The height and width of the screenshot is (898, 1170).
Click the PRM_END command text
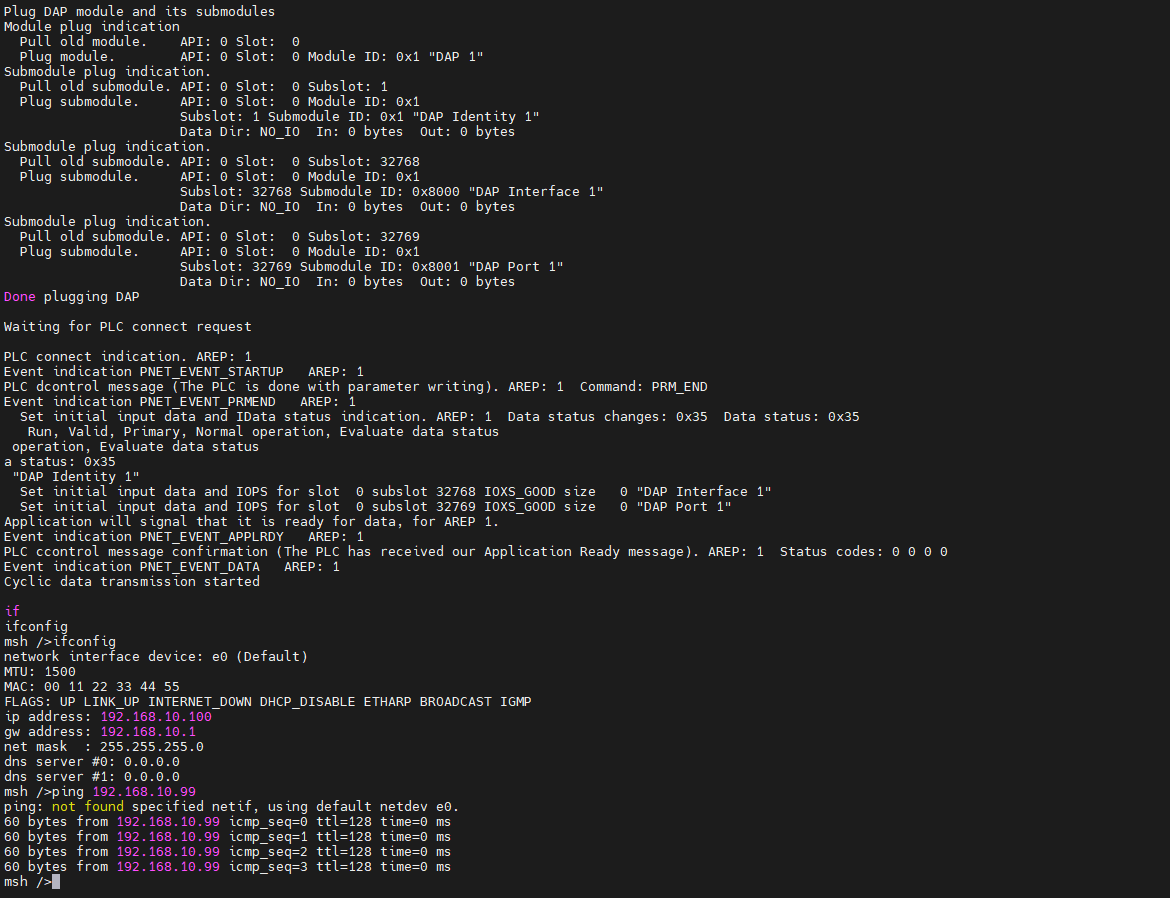680,386
